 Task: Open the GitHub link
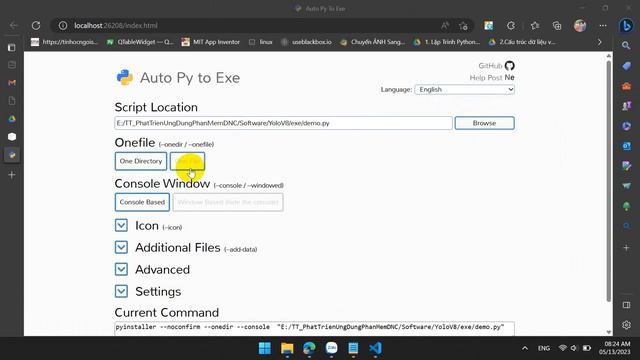click(x=490, y=66)
